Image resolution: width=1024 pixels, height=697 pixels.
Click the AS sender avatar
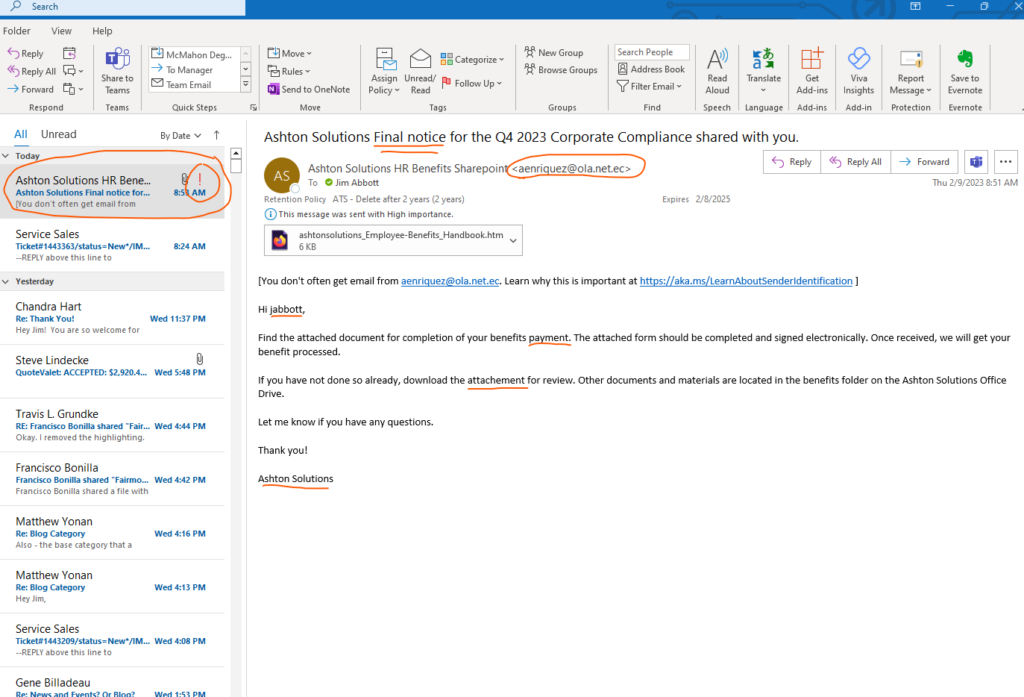(281, 176)
